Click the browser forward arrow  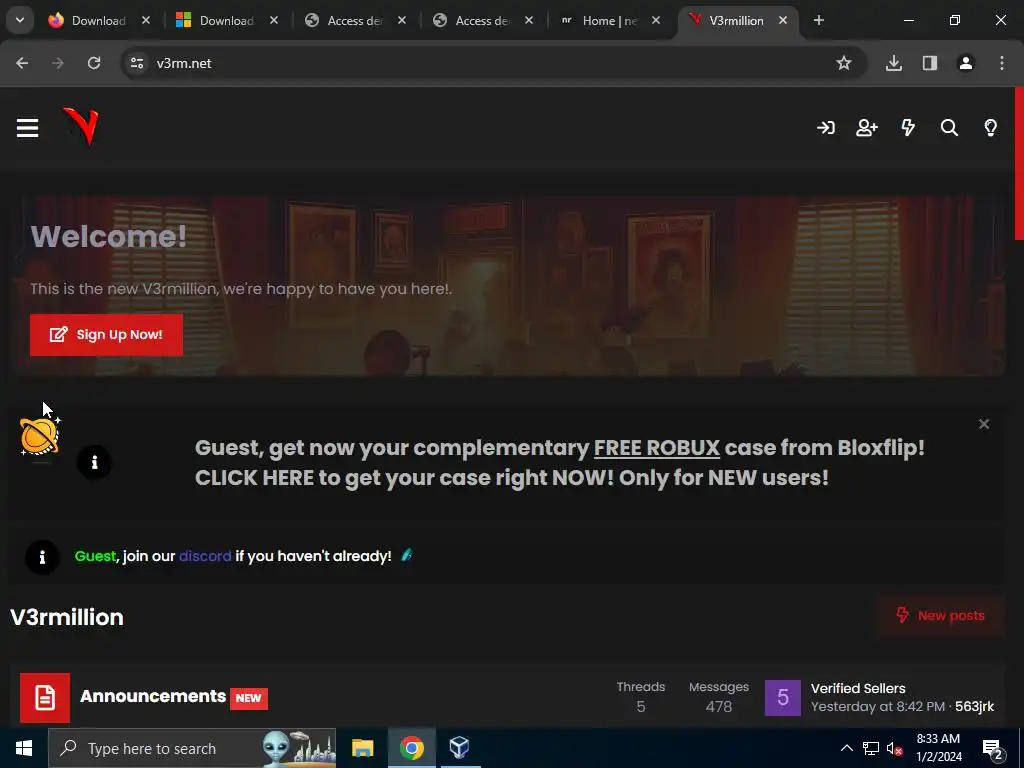58,63
